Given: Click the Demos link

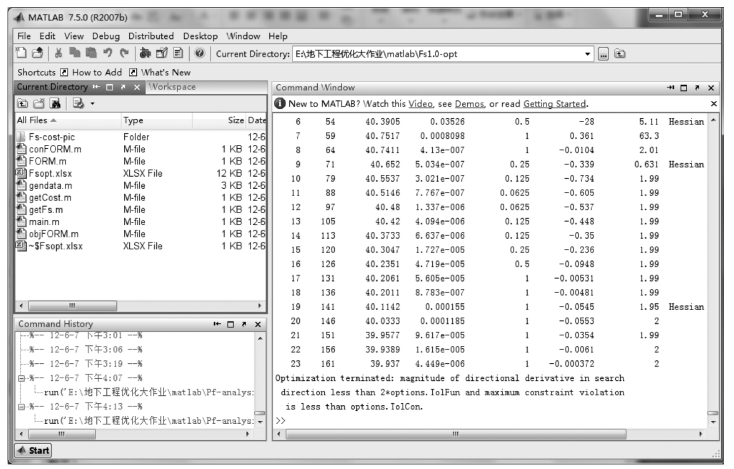Looking at the screenshot, I should [470, 104].
